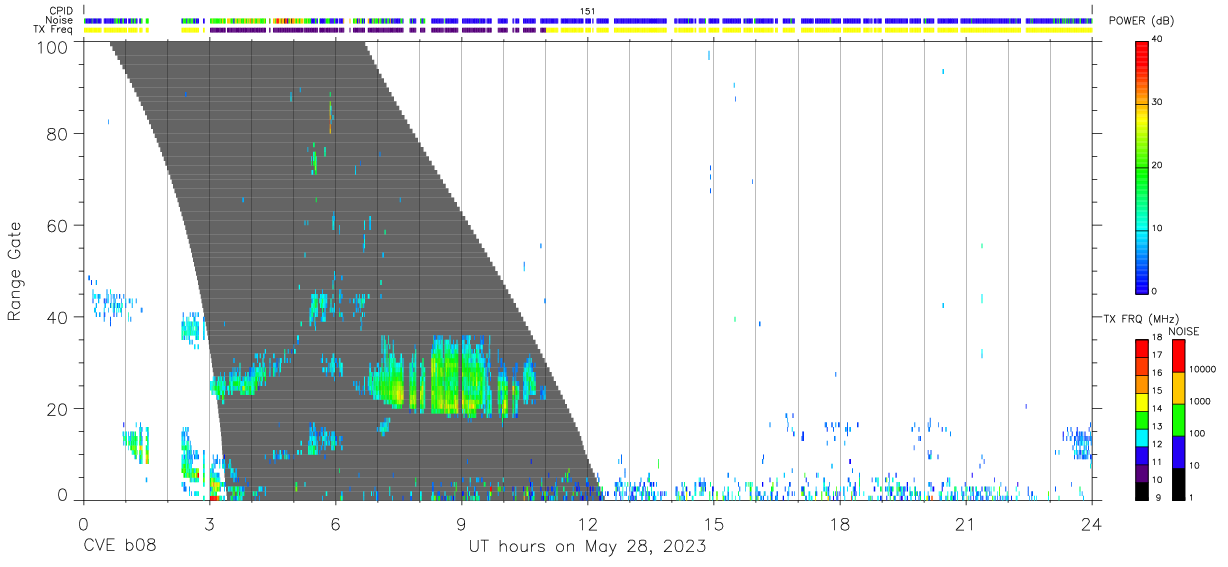This screenshot has height=567, width=1228.
Task: Click the CPID label at top left
Action: click(x=59, y=11)
